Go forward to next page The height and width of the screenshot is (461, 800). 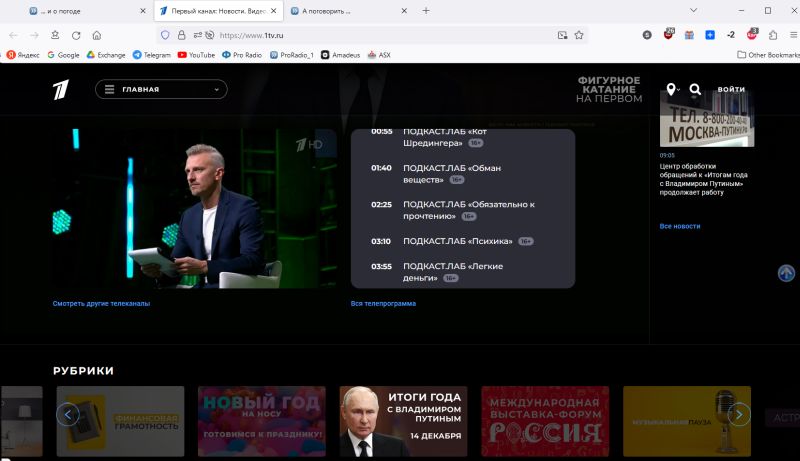34,35
